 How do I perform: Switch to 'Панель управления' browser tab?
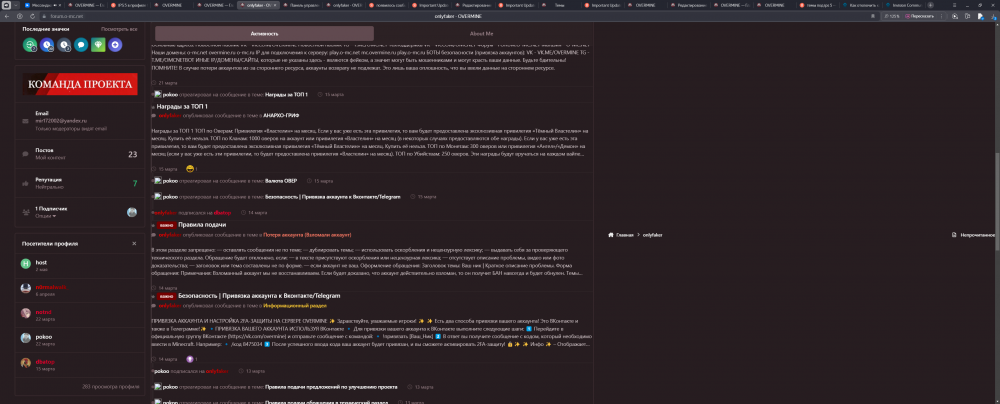[300, 4]
